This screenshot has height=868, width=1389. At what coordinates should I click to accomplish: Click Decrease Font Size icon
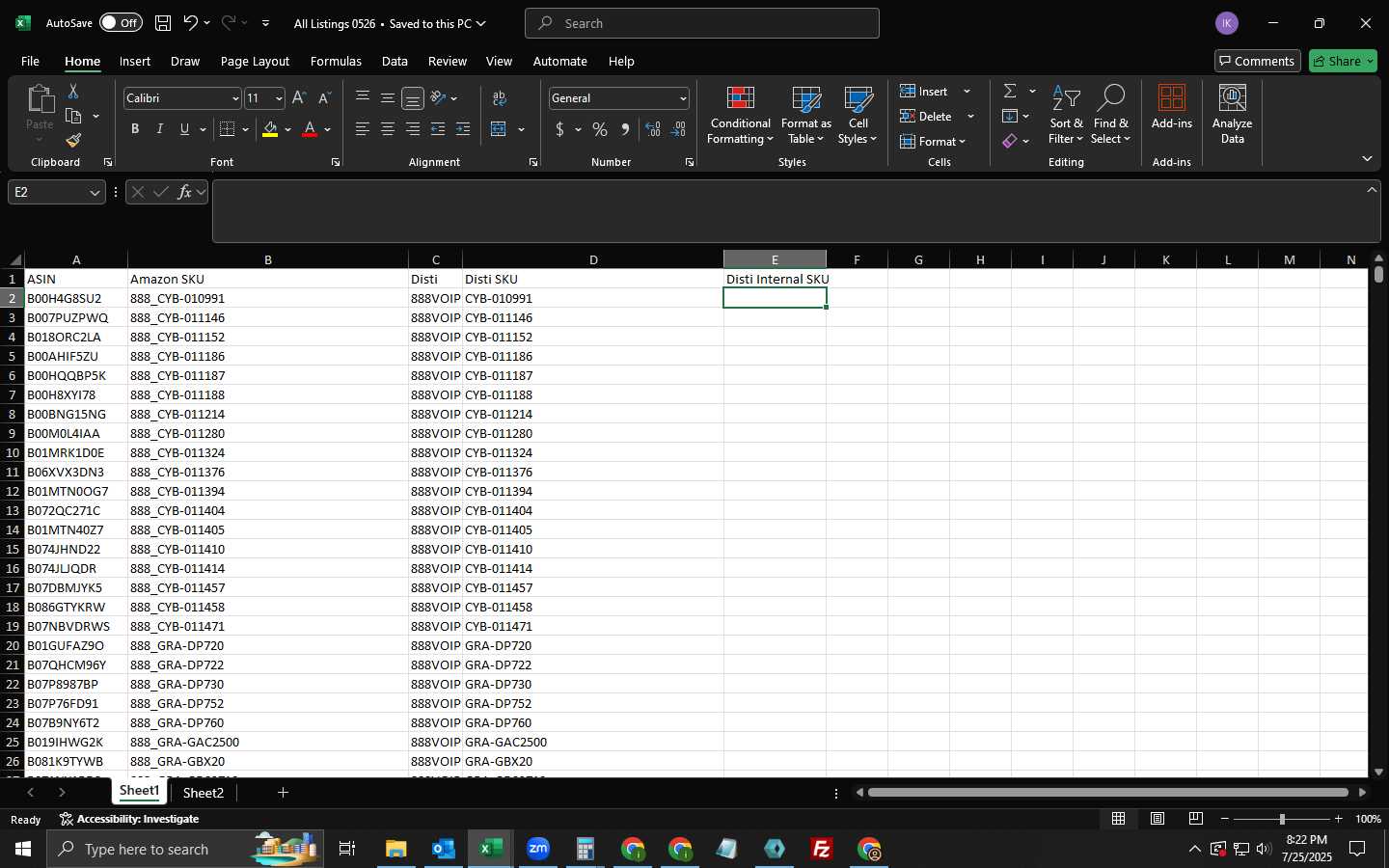pos(324,98)
